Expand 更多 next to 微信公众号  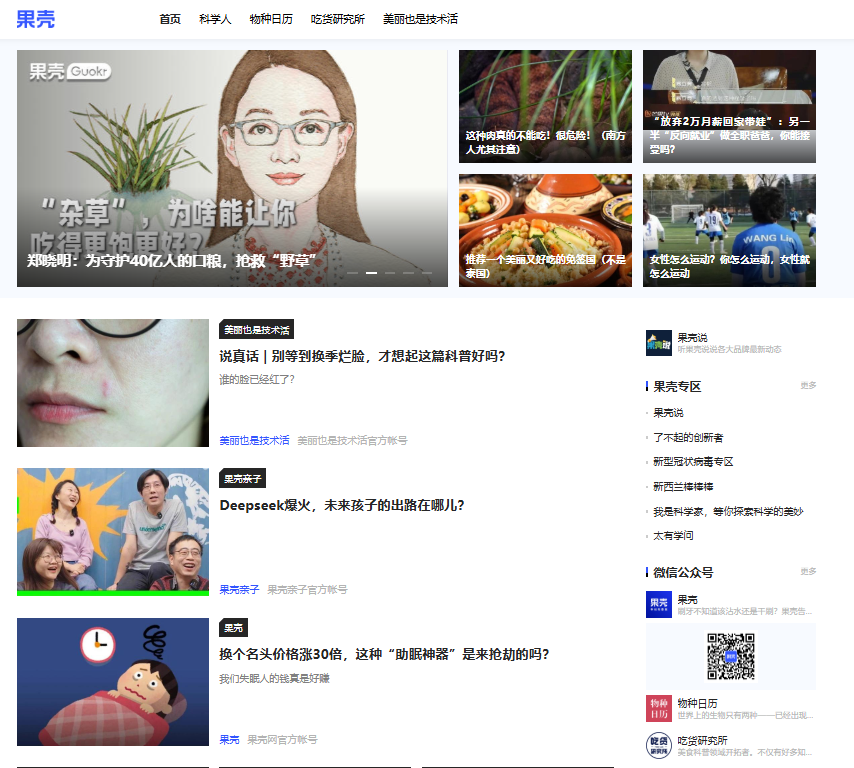coord(808,571)
